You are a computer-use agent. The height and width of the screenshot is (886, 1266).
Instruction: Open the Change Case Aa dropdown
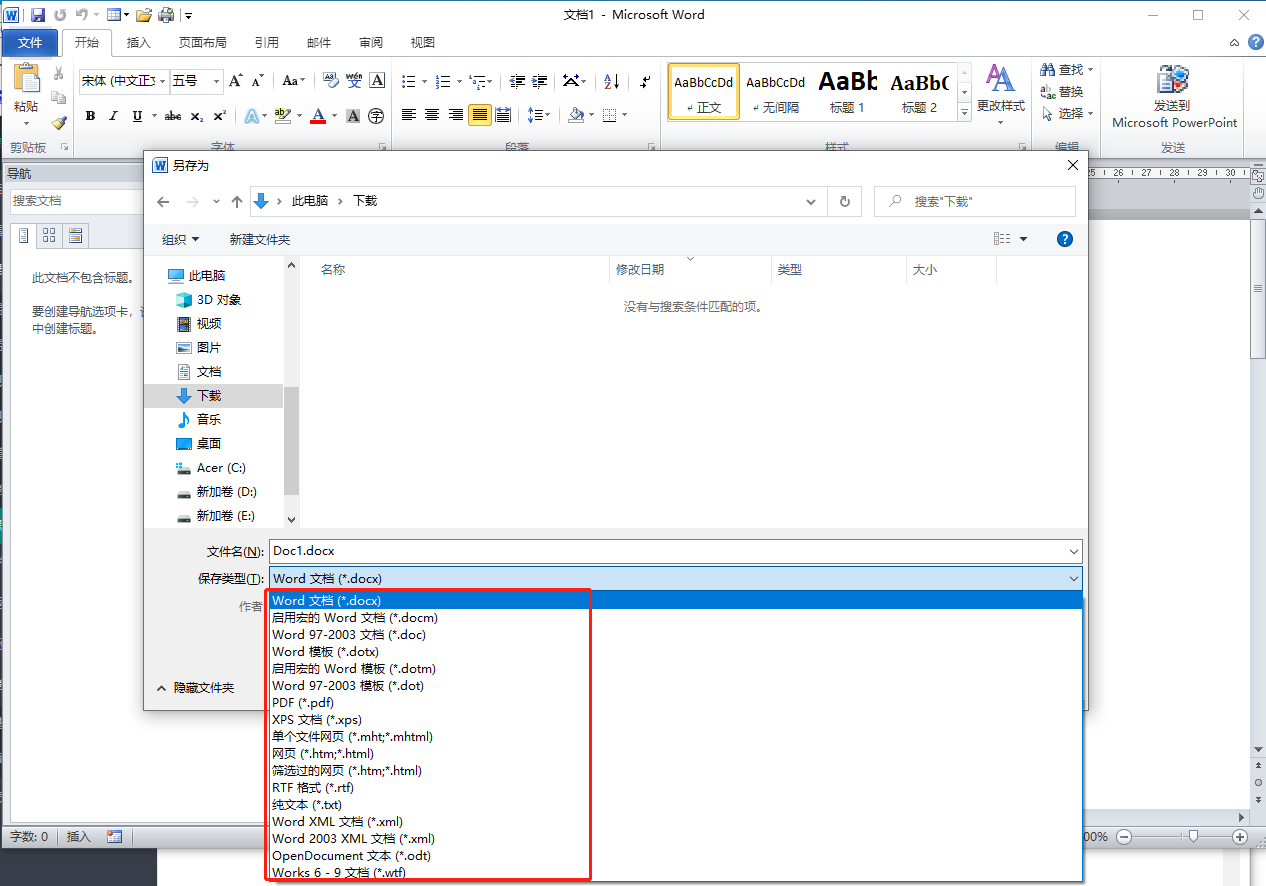(294, 81)
